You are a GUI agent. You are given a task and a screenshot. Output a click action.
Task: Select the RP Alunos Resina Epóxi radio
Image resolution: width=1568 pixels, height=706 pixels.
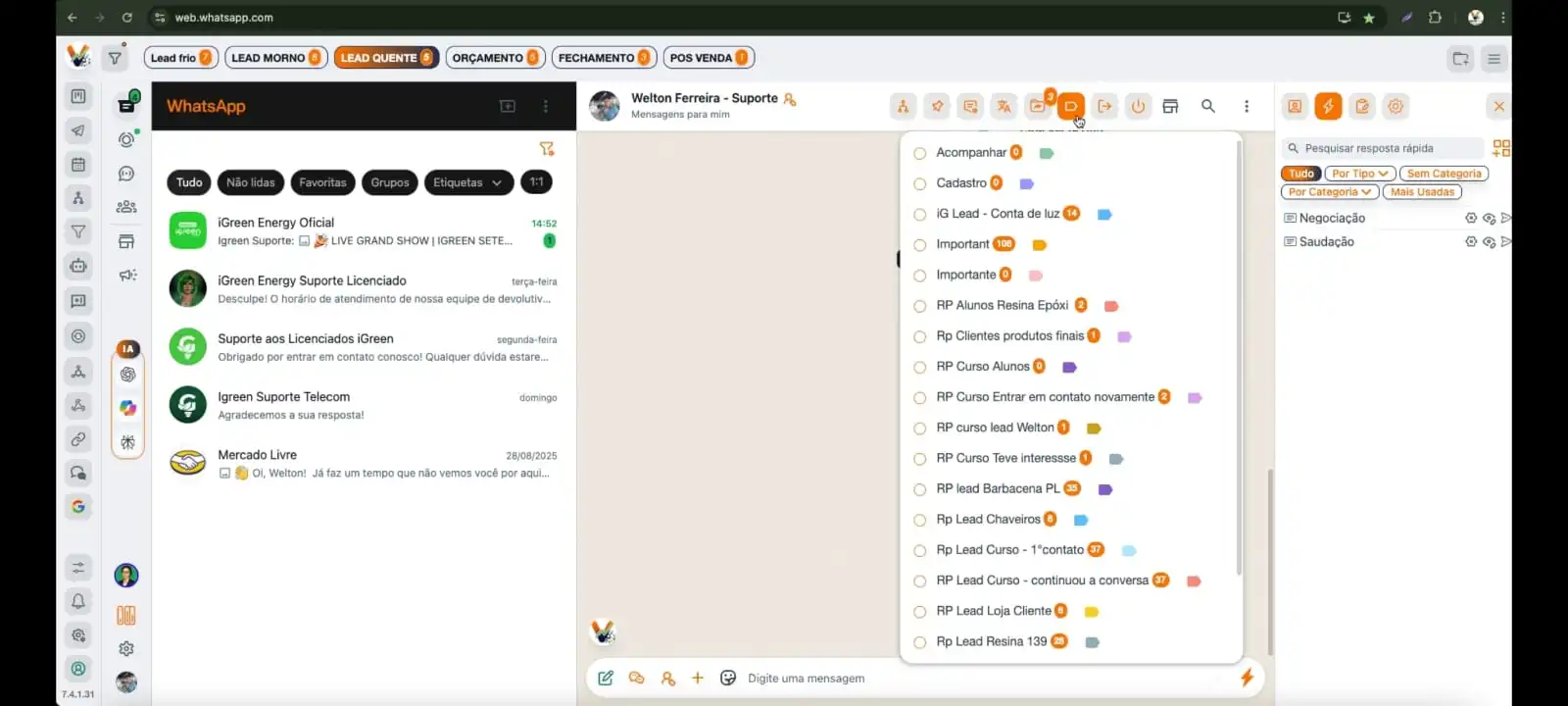click(919, 306)
